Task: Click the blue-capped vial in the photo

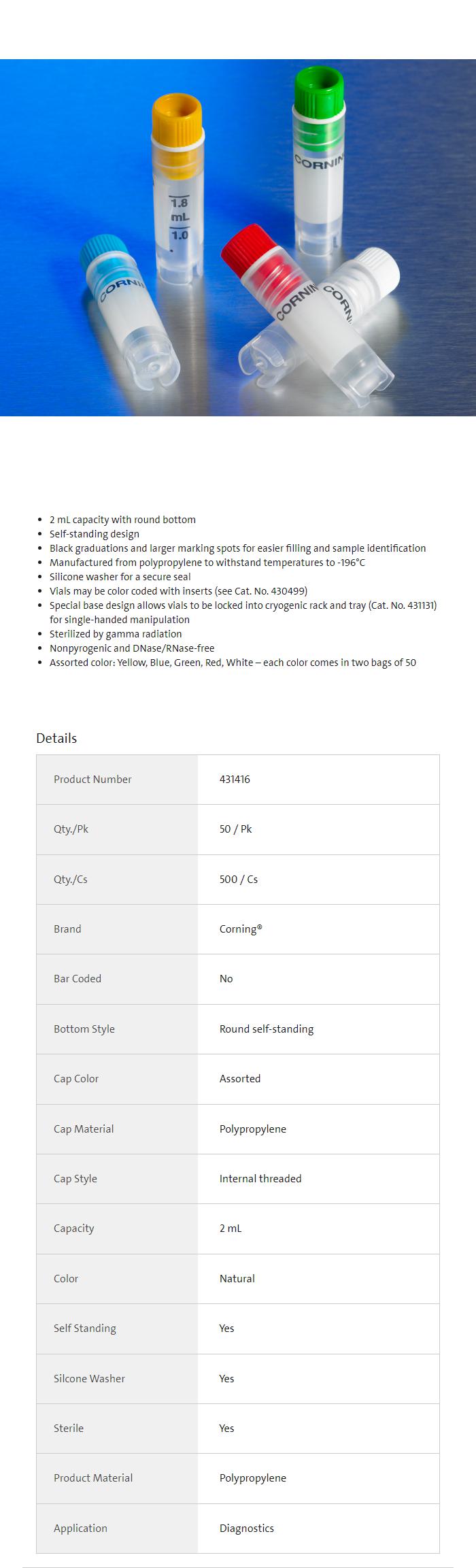Action: [129, 306]
